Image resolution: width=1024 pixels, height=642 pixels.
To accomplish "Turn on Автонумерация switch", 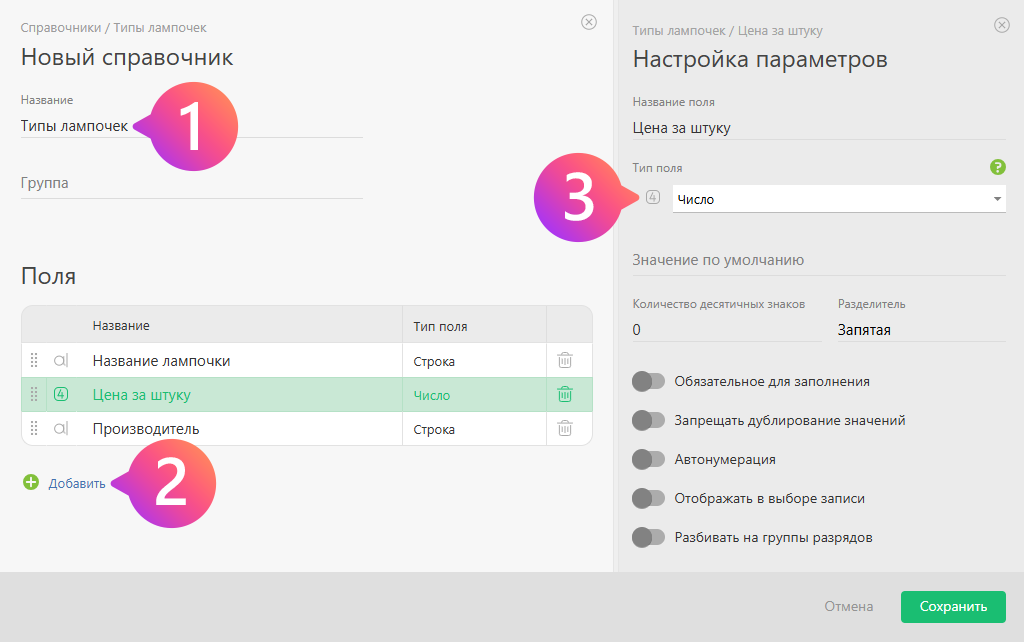I will [648, 459].
